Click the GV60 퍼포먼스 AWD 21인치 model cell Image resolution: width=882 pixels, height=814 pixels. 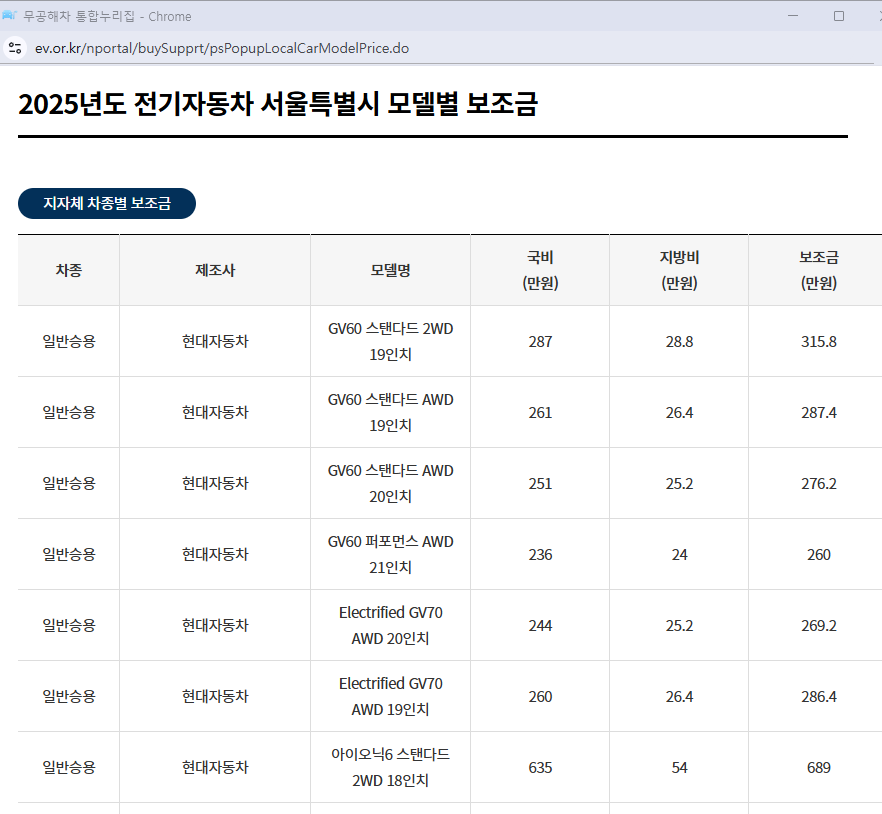(x=389, y=553)
